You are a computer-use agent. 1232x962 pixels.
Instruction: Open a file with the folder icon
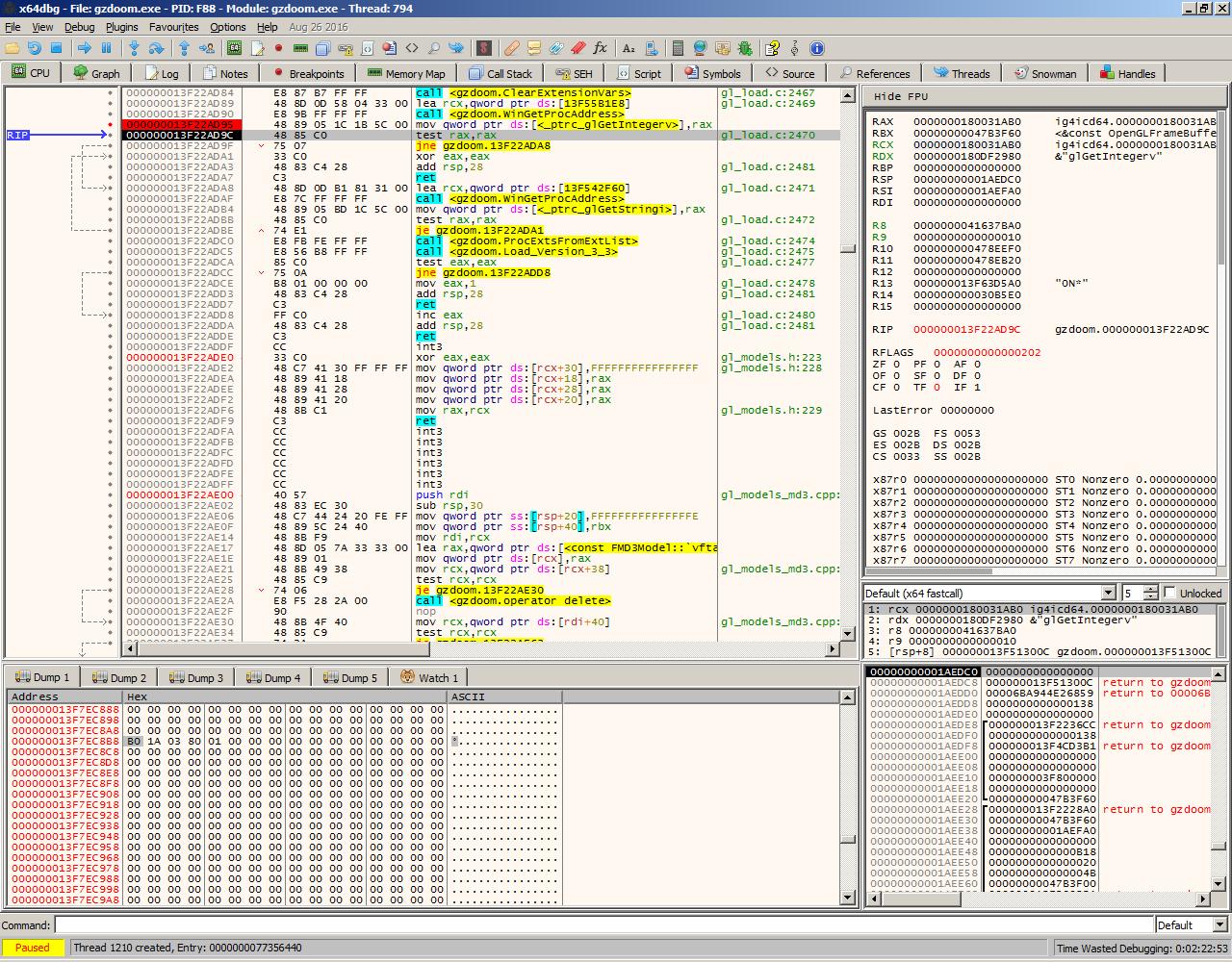13,47
